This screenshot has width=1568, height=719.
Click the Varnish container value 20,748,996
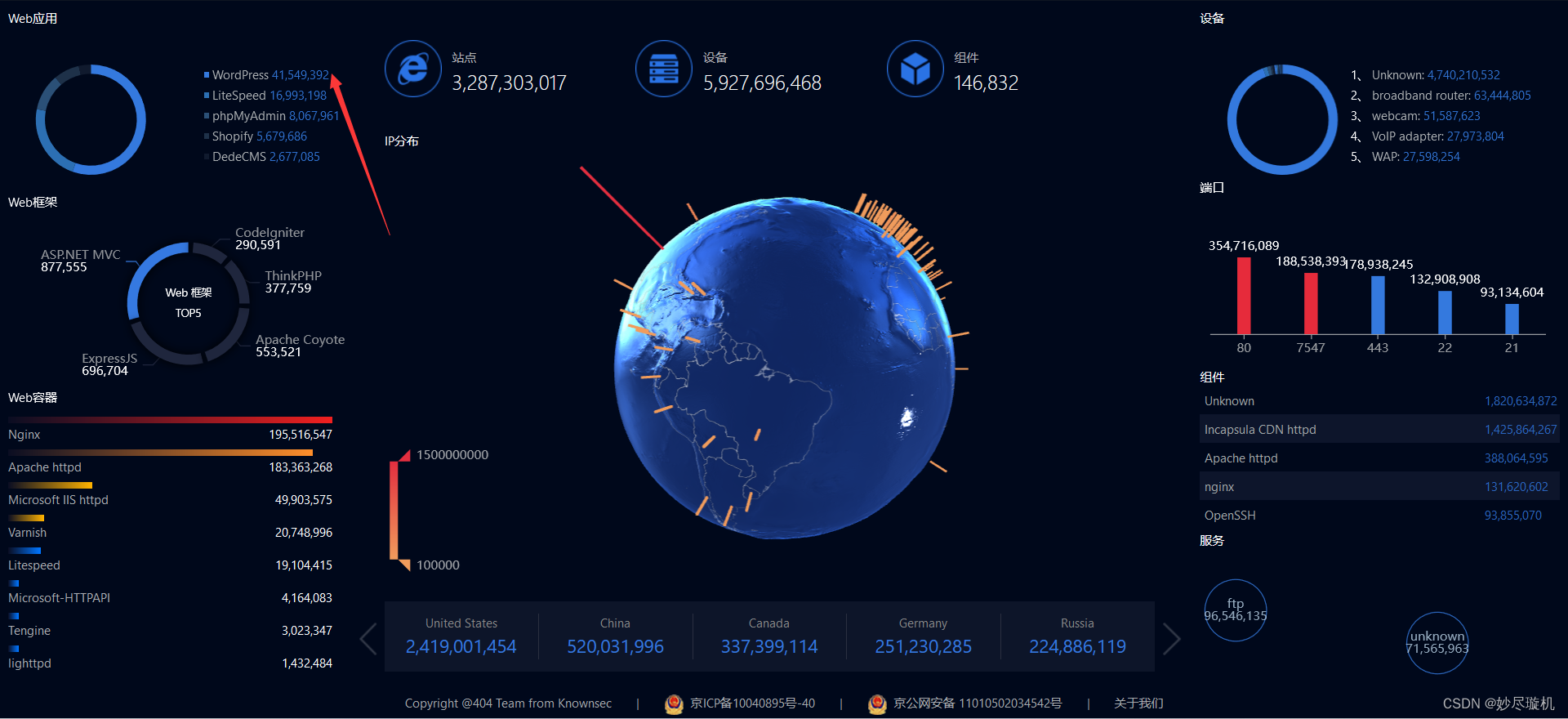click(x=304, y=533)
